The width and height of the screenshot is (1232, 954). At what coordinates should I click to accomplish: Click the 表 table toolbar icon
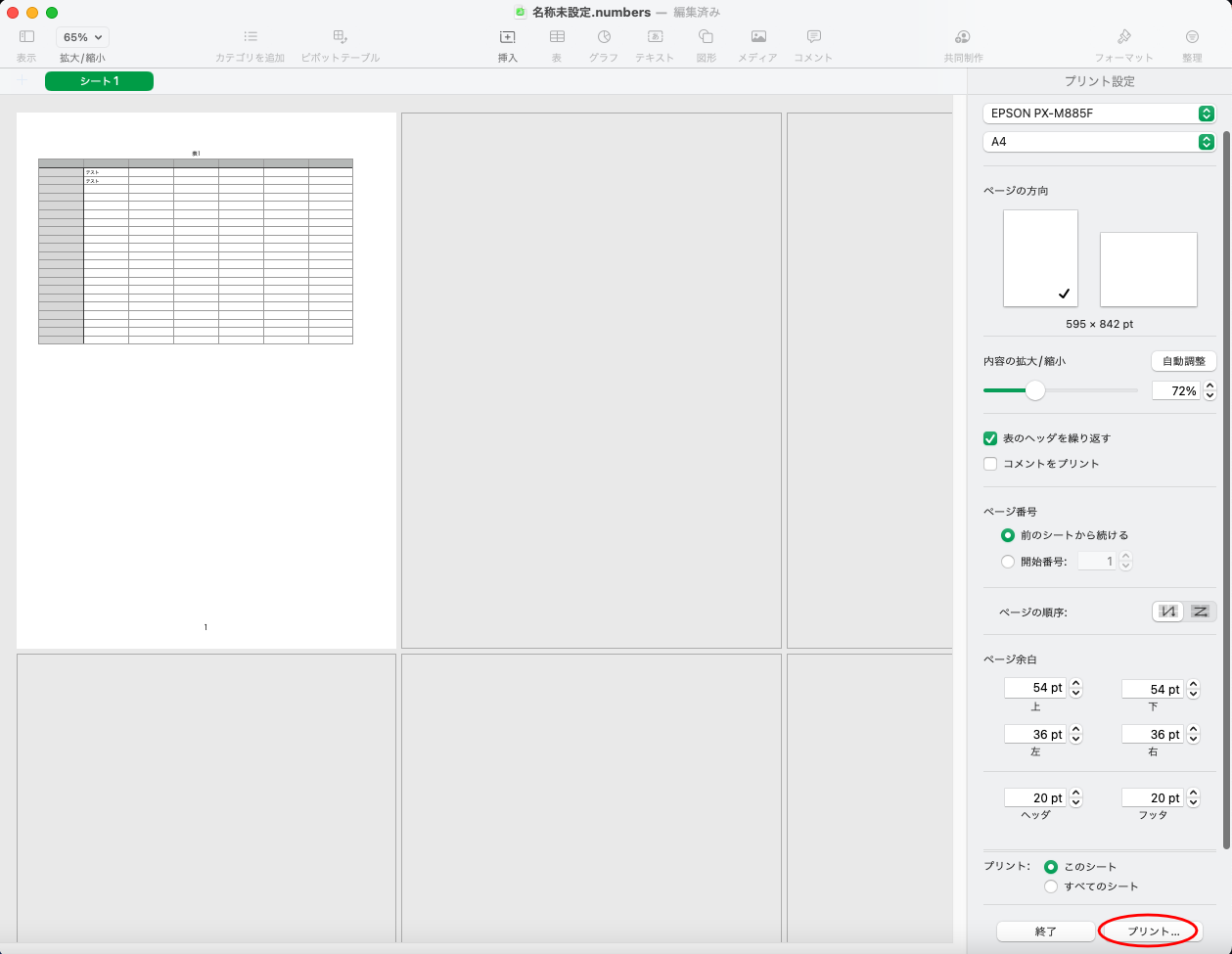click(x=557, y=37)
